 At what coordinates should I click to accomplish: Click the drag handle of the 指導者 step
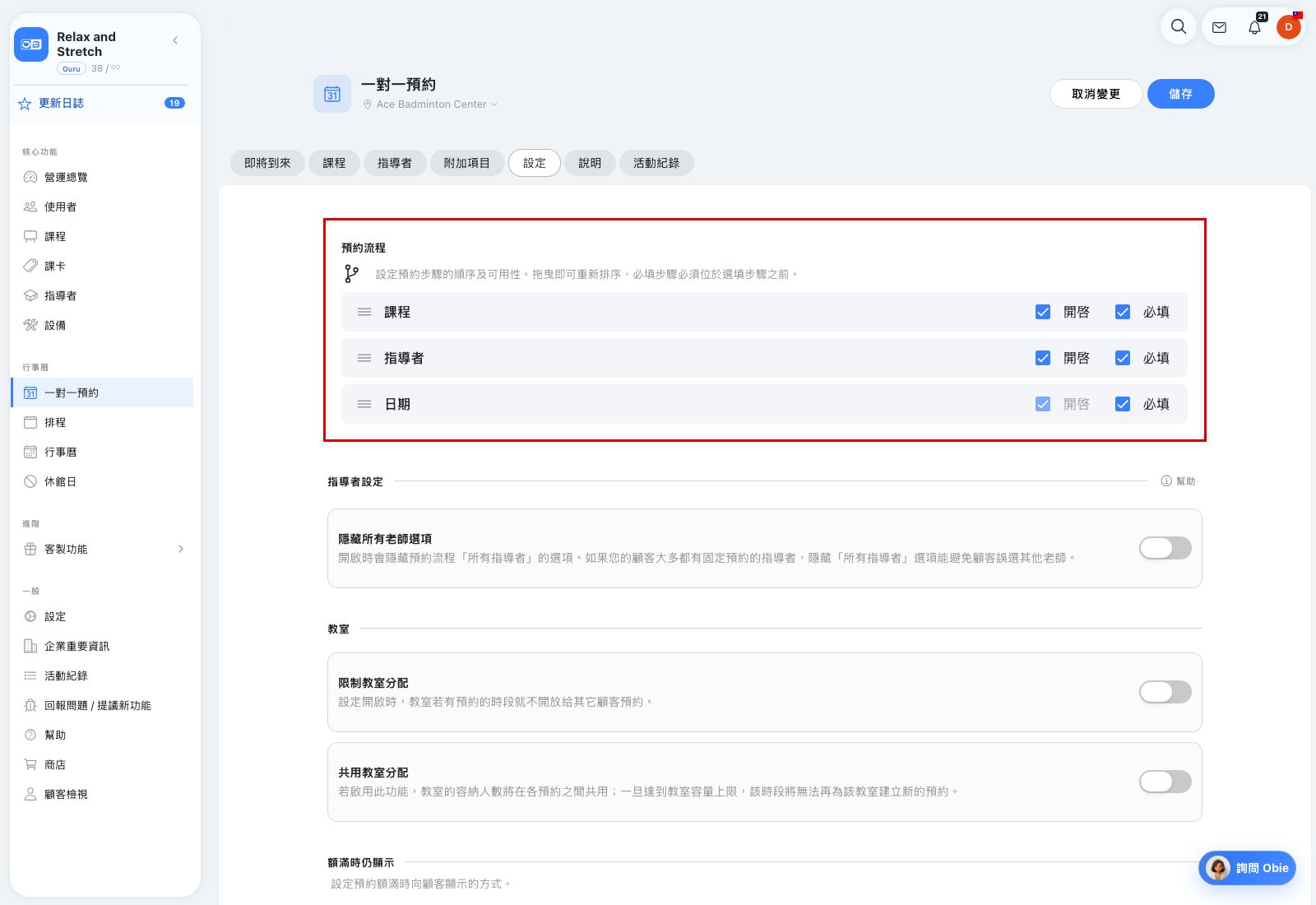364,358
